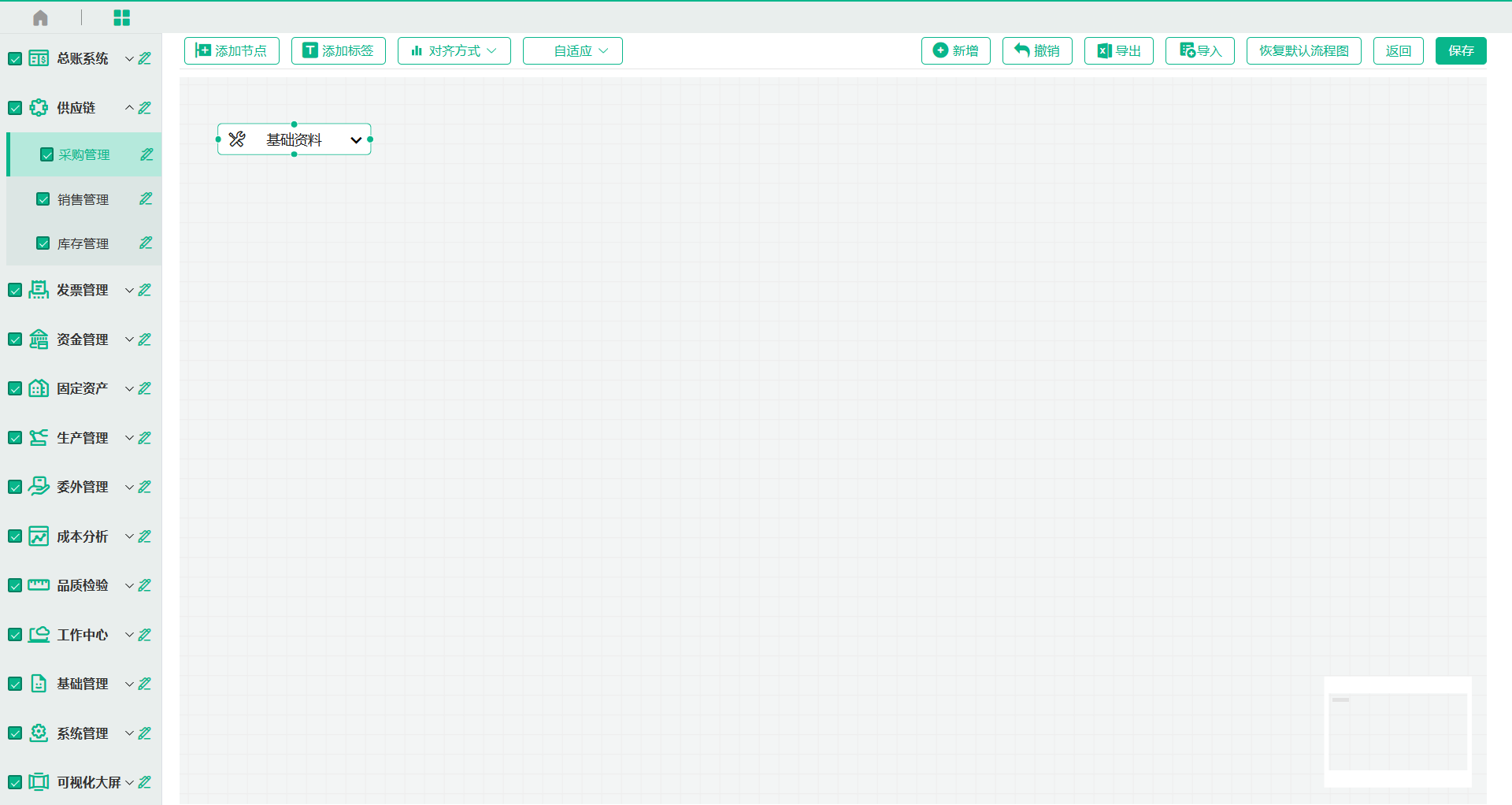Click the minimap preview thumbnail
1512x805 pixels.
pyautogui.click(x=1398, y=732)
